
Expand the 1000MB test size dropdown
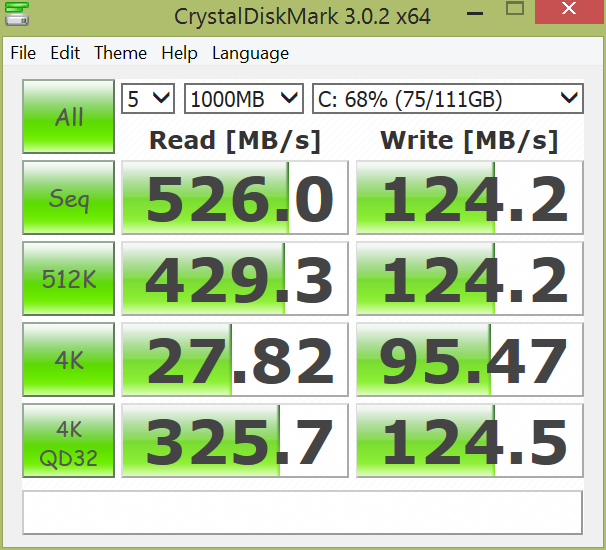click(244, 99)
